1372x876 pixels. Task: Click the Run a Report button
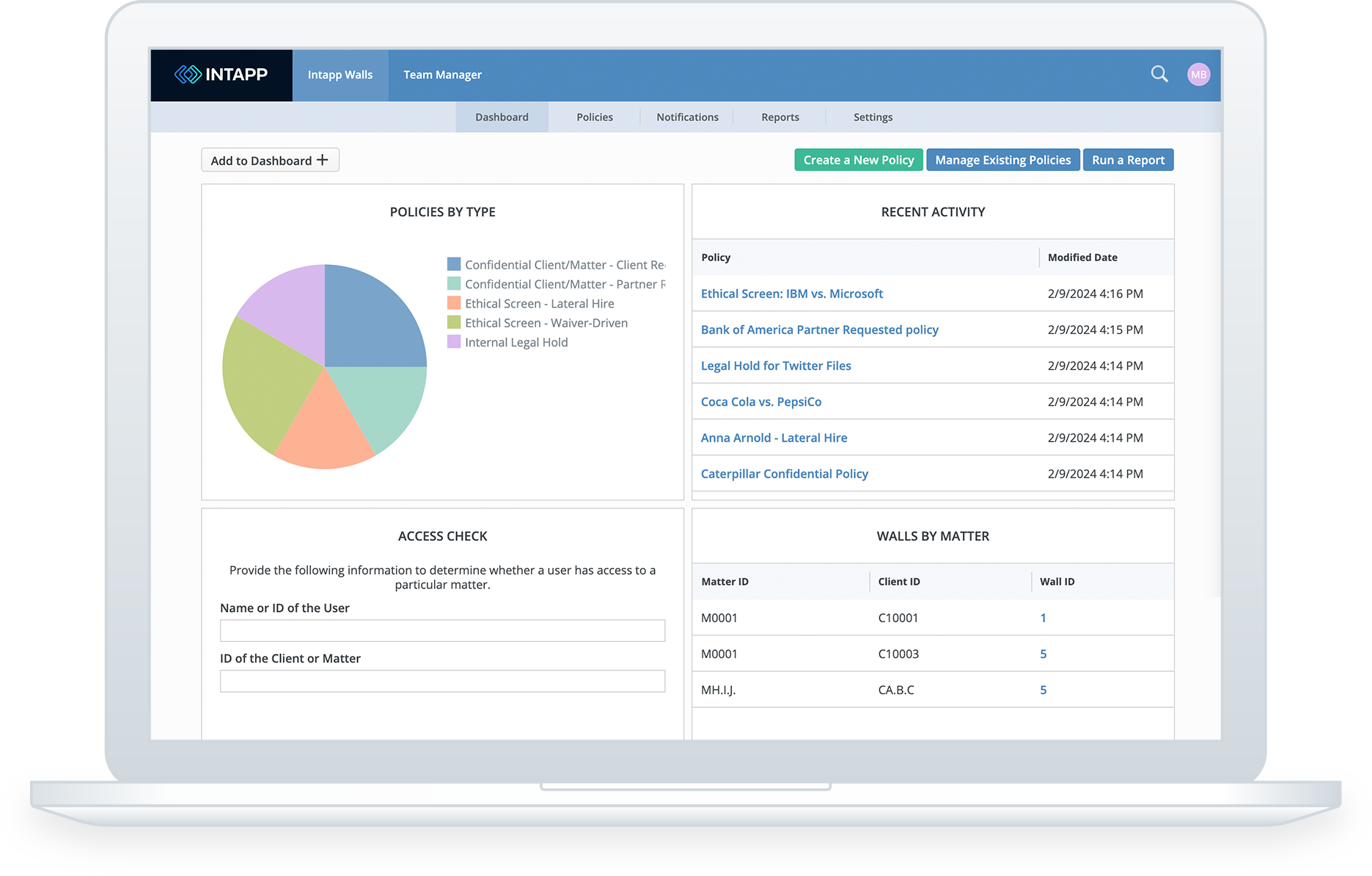pyautogui.click(x=1128, y=159)
